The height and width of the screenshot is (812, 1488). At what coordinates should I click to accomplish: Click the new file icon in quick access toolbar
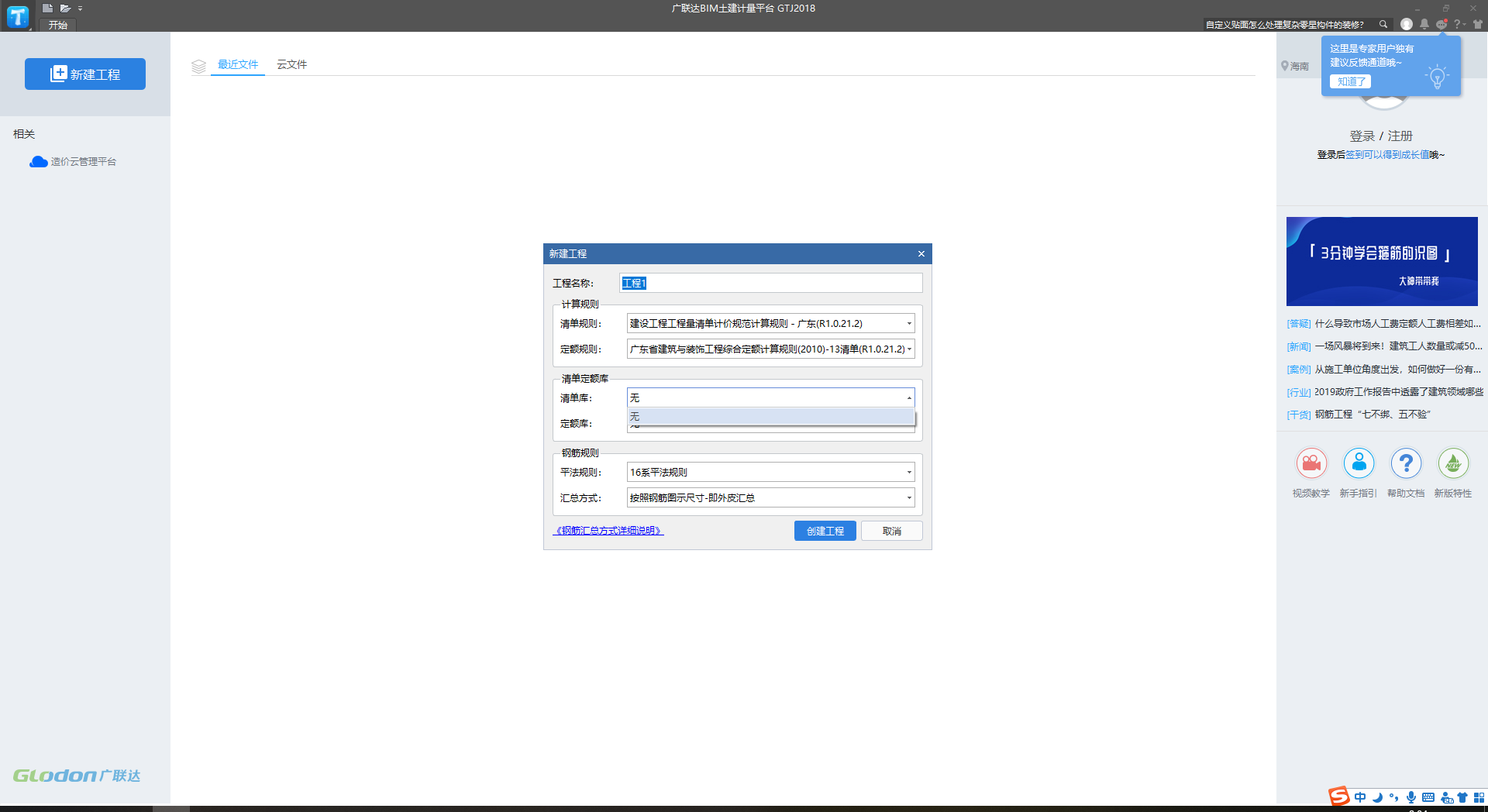pyautogui.click(x=47, y=9)
